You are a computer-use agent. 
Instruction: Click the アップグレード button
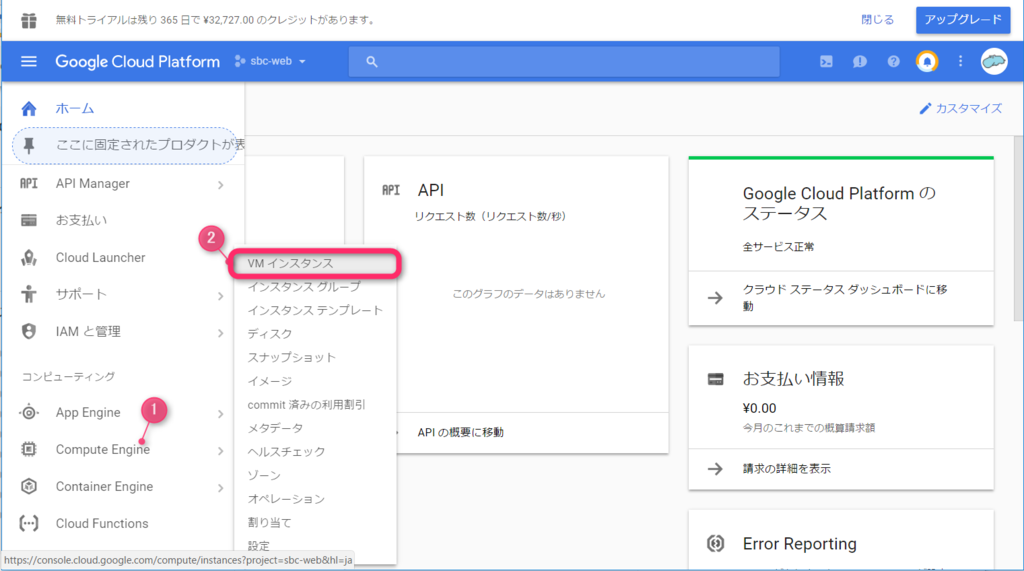tap(963, 20)
